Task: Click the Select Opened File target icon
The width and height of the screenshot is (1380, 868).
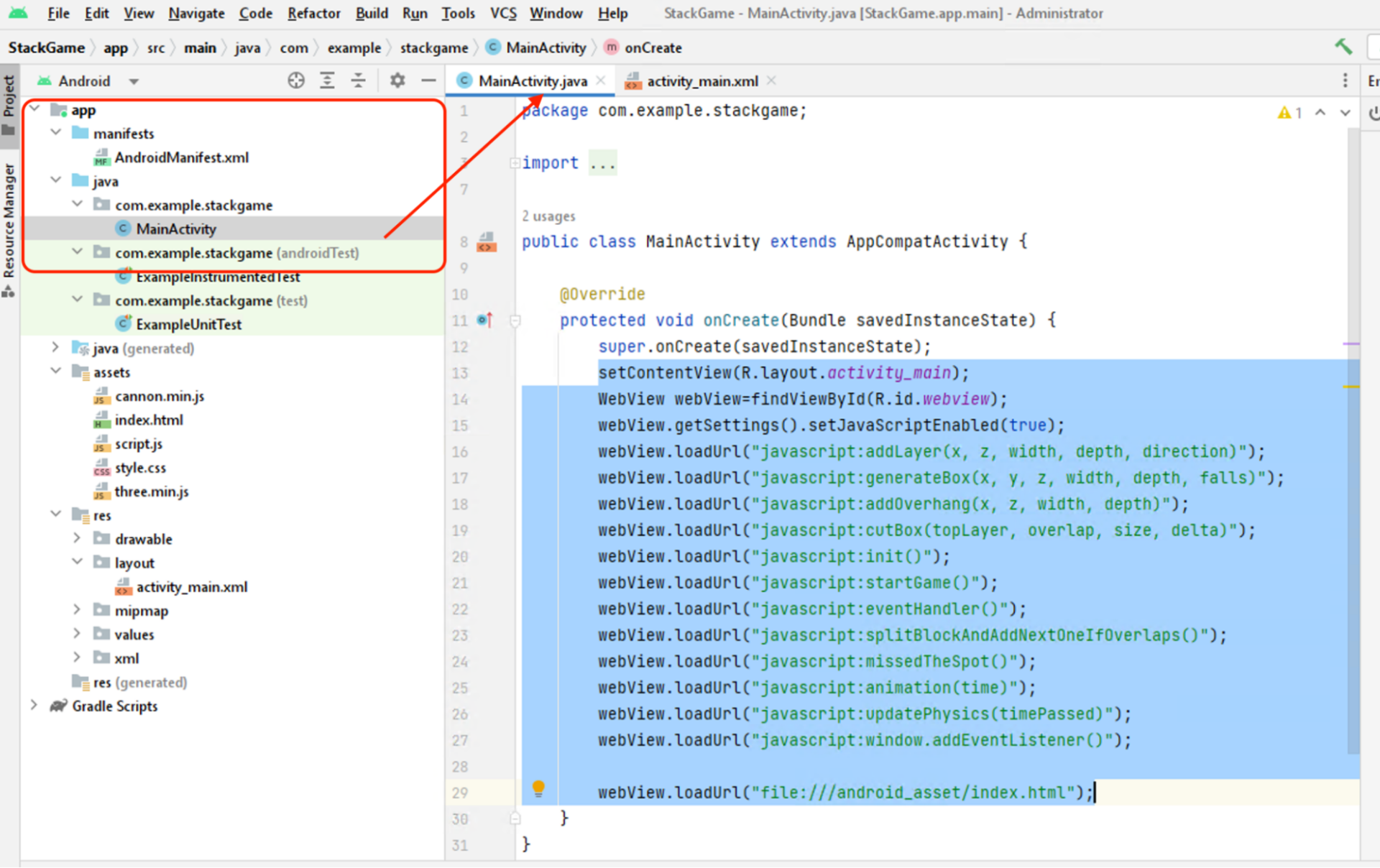Action: pyautogui.click(x=296, y=80)
